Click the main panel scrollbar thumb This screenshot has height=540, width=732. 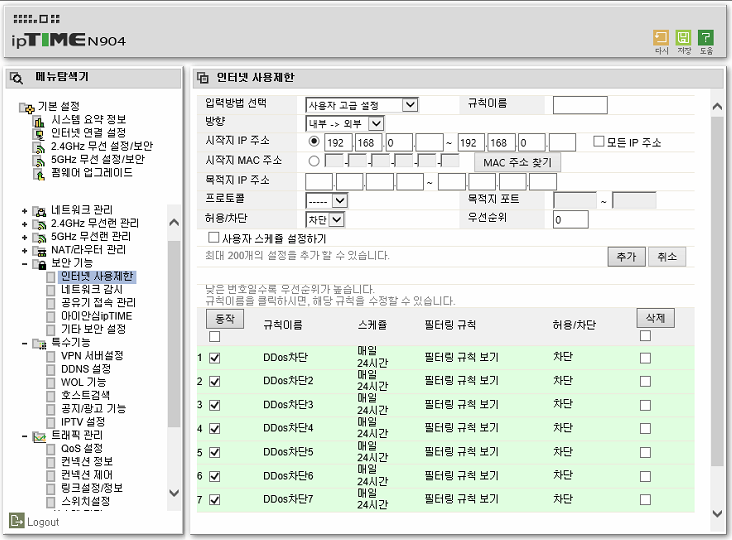[x=717, y=291]
